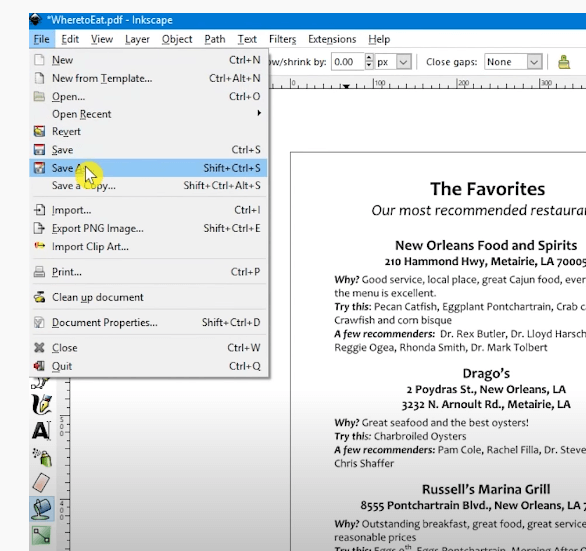The width and height of the screenshot is (586, 551).
Task: Click the Clean up document icon
Action: pos(39,297)
